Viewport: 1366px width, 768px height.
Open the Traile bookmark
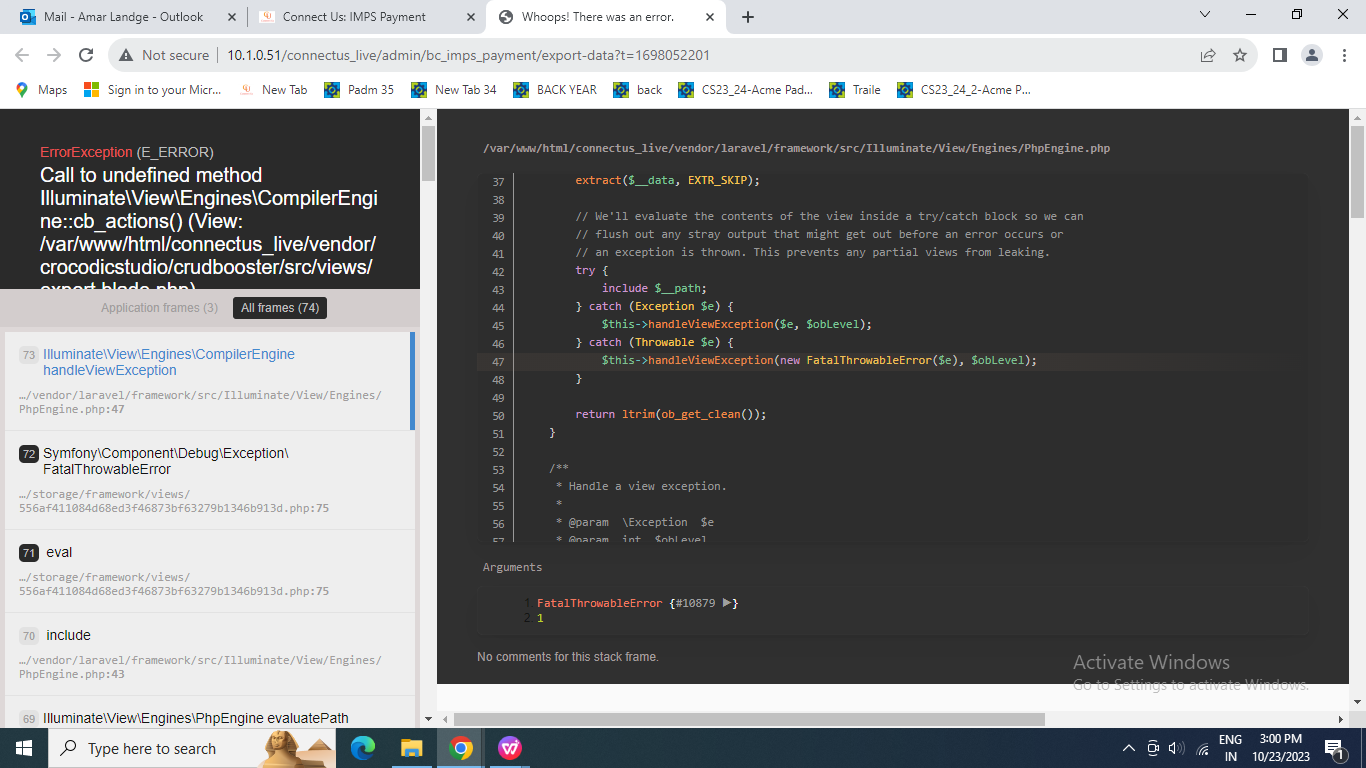(855, 89)
